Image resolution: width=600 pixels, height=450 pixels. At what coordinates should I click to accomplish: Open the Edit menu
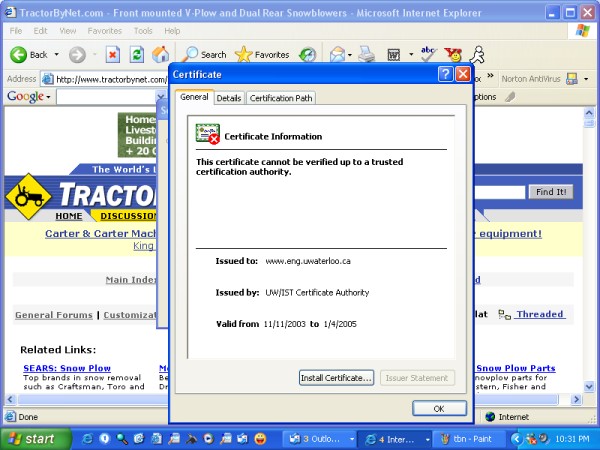click(40, 31)
